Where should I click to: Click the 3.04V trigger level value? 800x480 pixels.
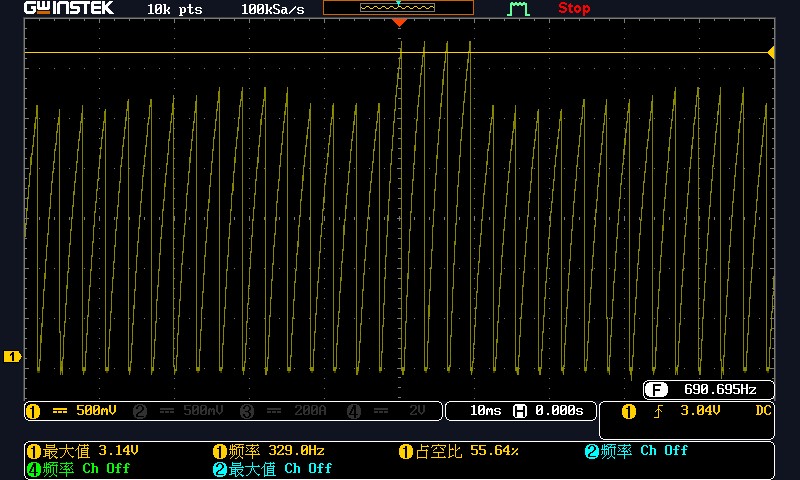coord(700,410)
